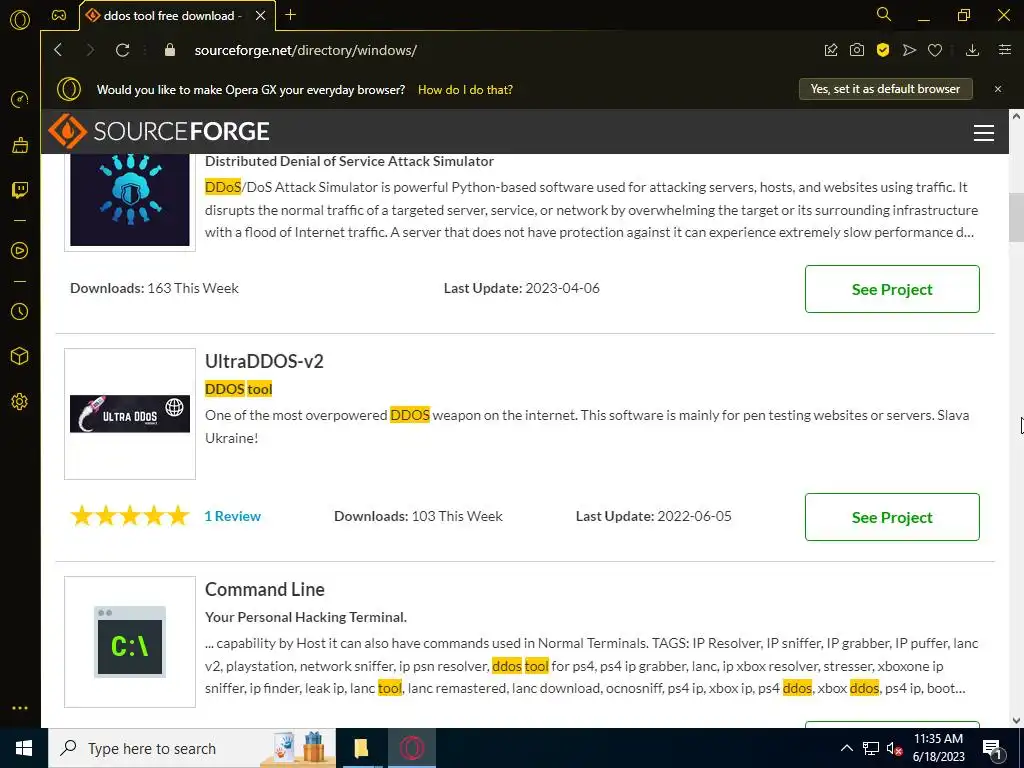
Task: Open the GX Corner gamepad icon
Action: 59,15
